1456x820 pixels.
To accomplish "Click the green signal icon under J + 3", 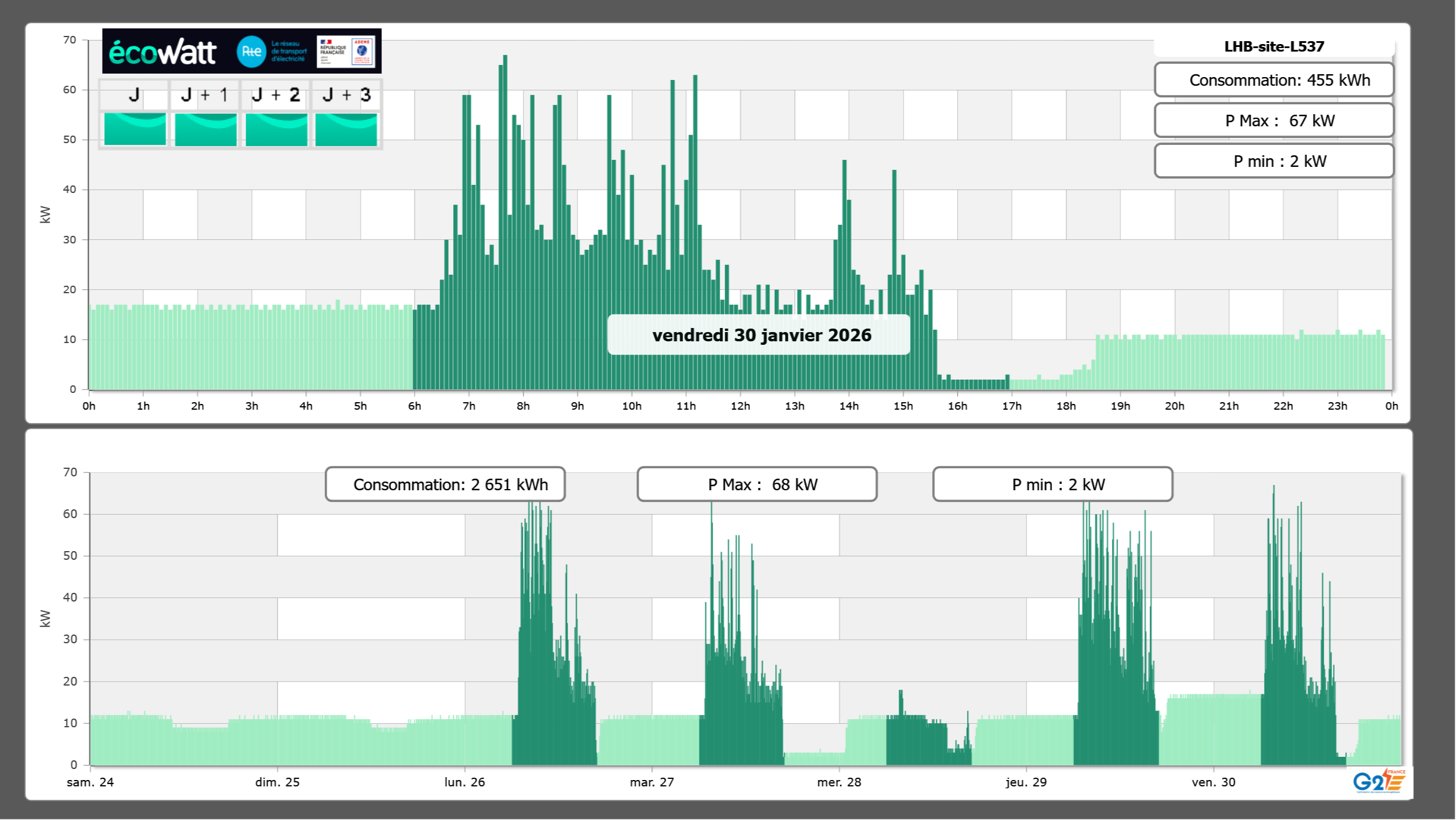I will tap(346, 129).
